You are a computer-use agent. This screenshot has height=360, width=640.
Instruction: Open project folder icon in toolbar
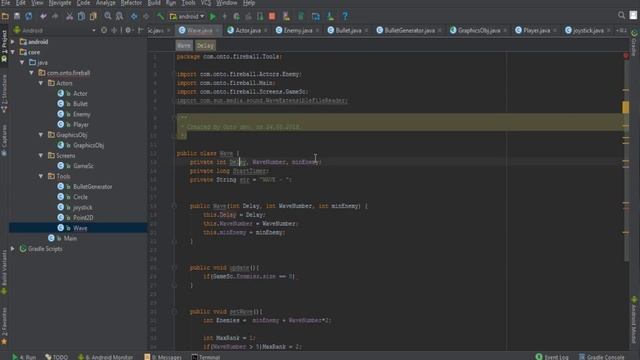tap(5, 16)
